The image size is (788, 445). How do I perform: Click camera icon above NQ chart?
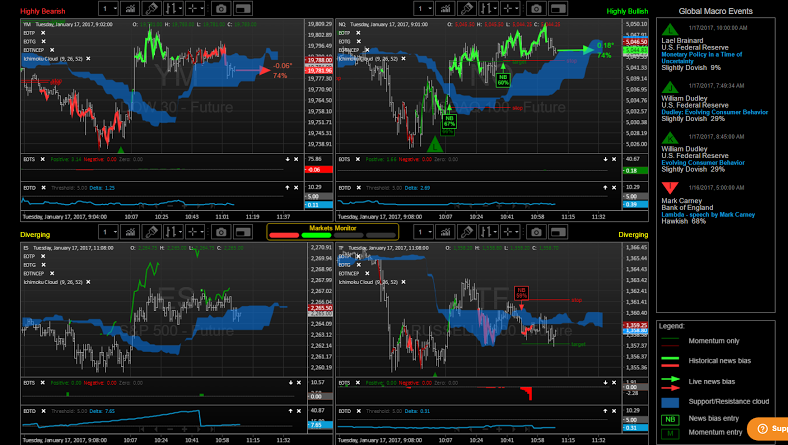(535, 8)
